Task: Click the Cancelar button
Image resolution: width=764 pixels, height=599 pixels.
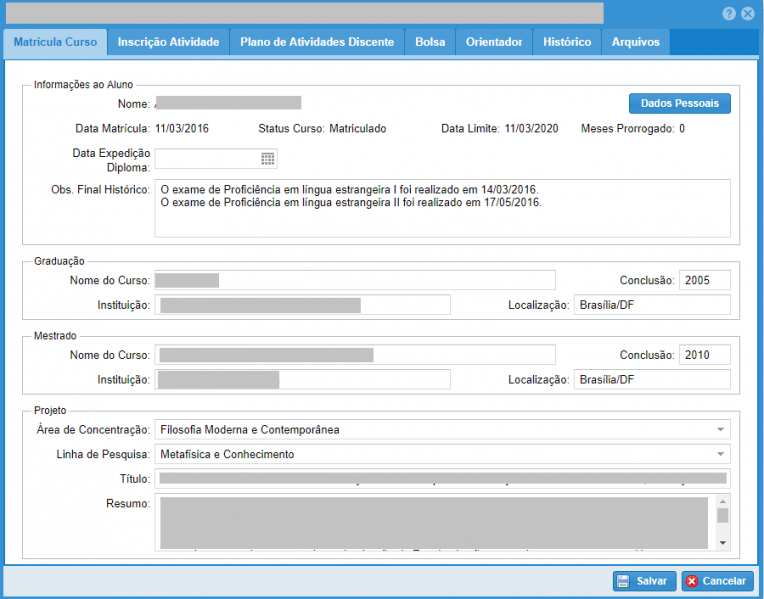Action: click(x=717, y=581)
